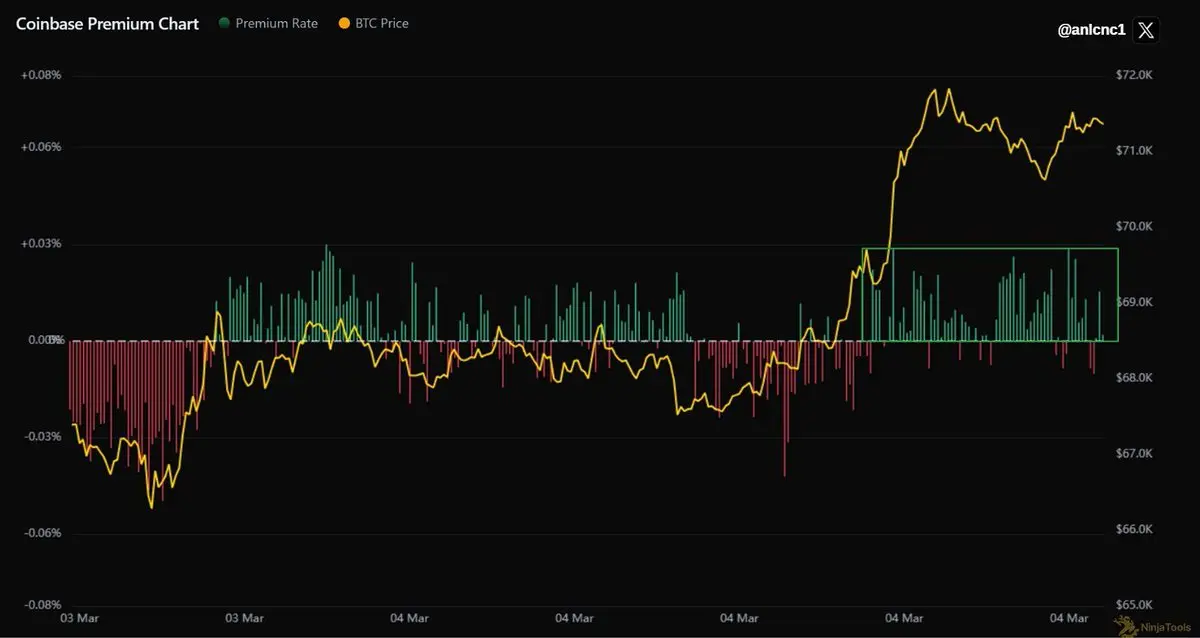Toggle the Premium Rate legend series
Image resolution: width=1200 pixels, height=638 pixels.
[268, 23]
